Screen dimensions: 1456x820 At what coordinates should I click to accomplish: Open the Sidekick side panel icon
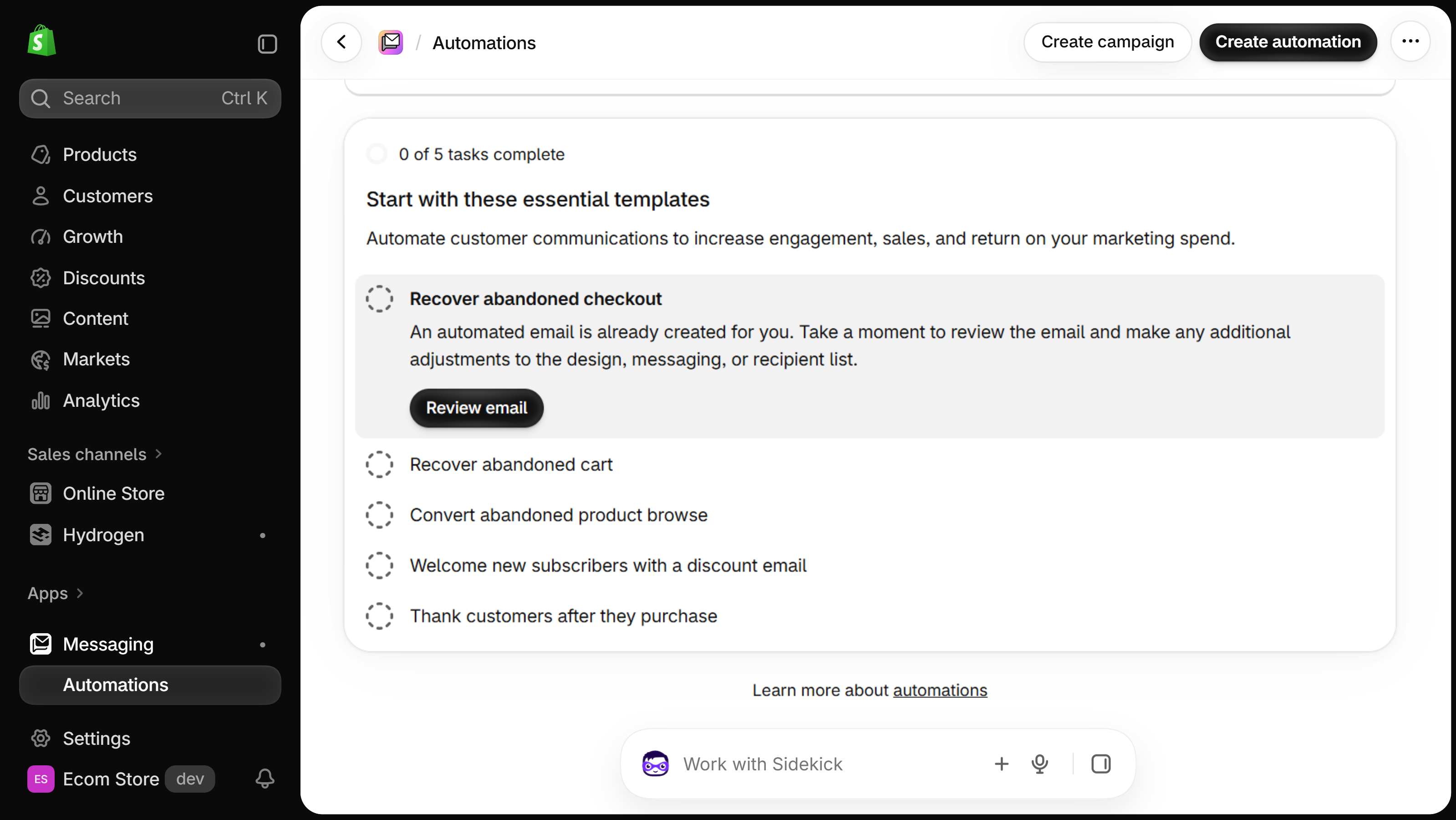[1100, 764]
